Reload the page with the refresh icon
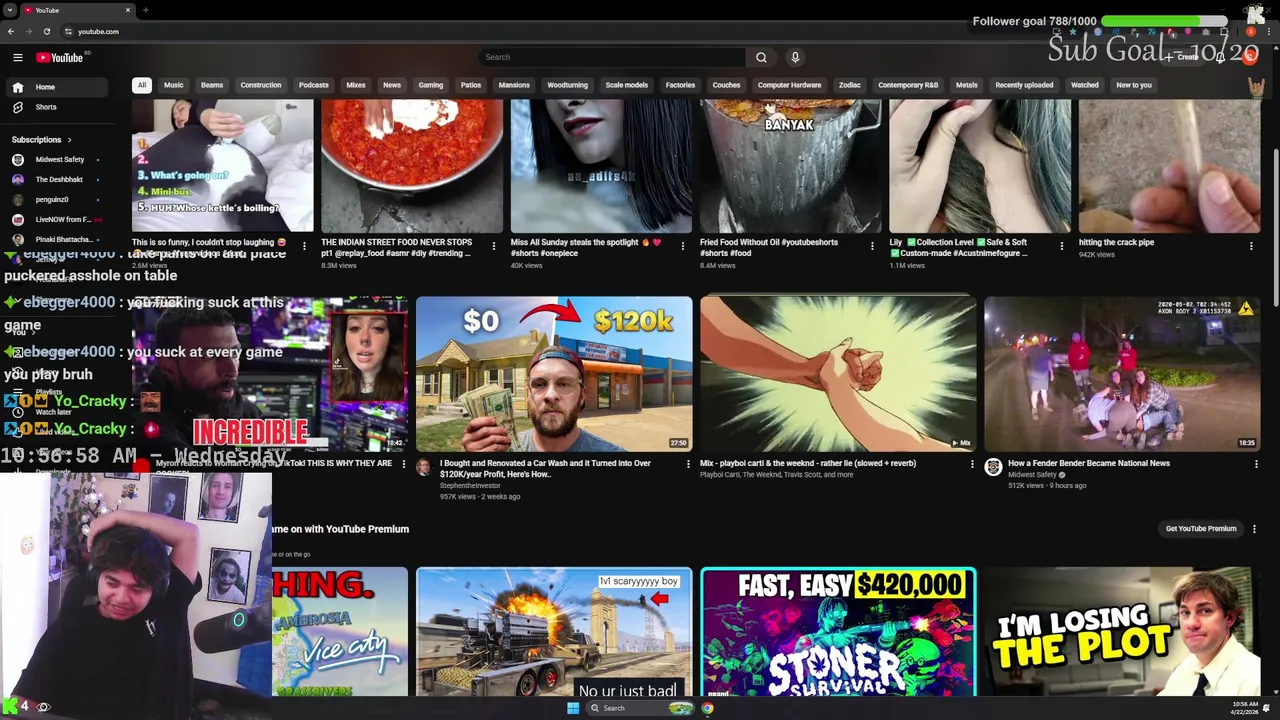This screenshot has height=720, width=1280. (45, 31)
